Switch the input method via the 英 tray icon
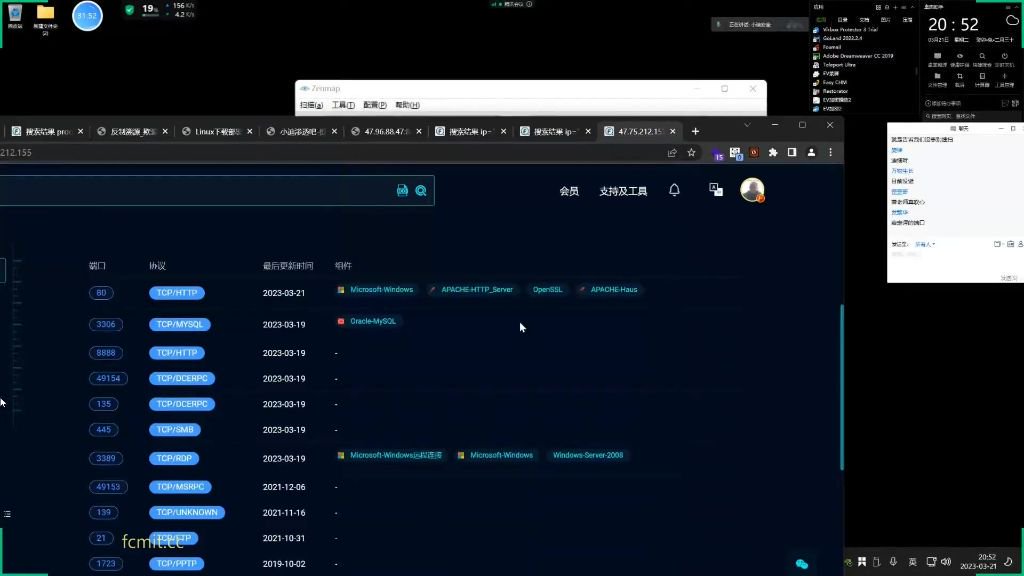This screenshot has width=1024, height=576. (x=912, y=562)
